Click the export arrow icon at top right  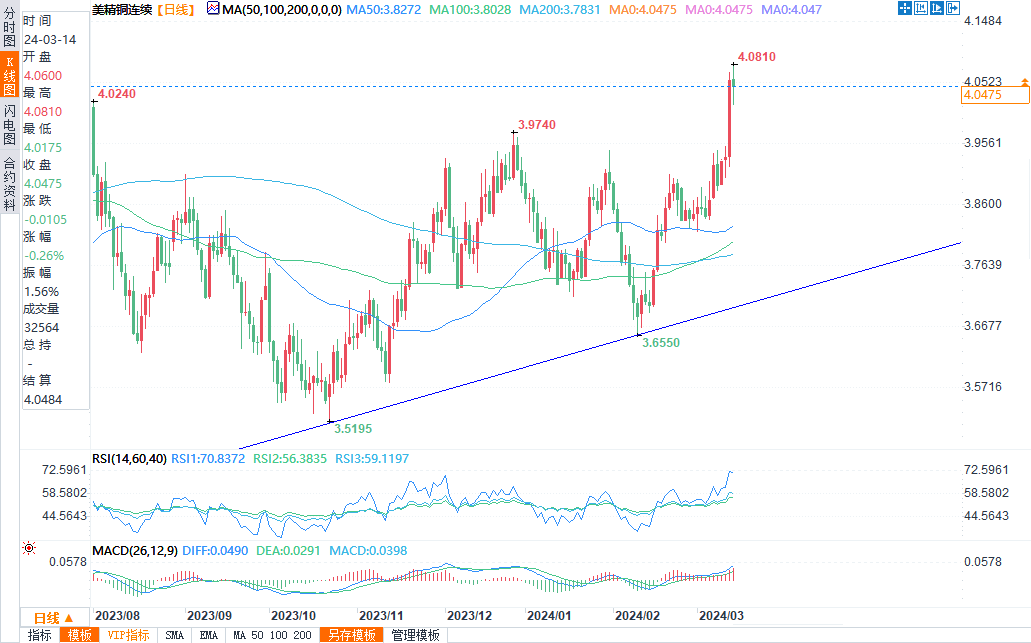coord(952,9)
